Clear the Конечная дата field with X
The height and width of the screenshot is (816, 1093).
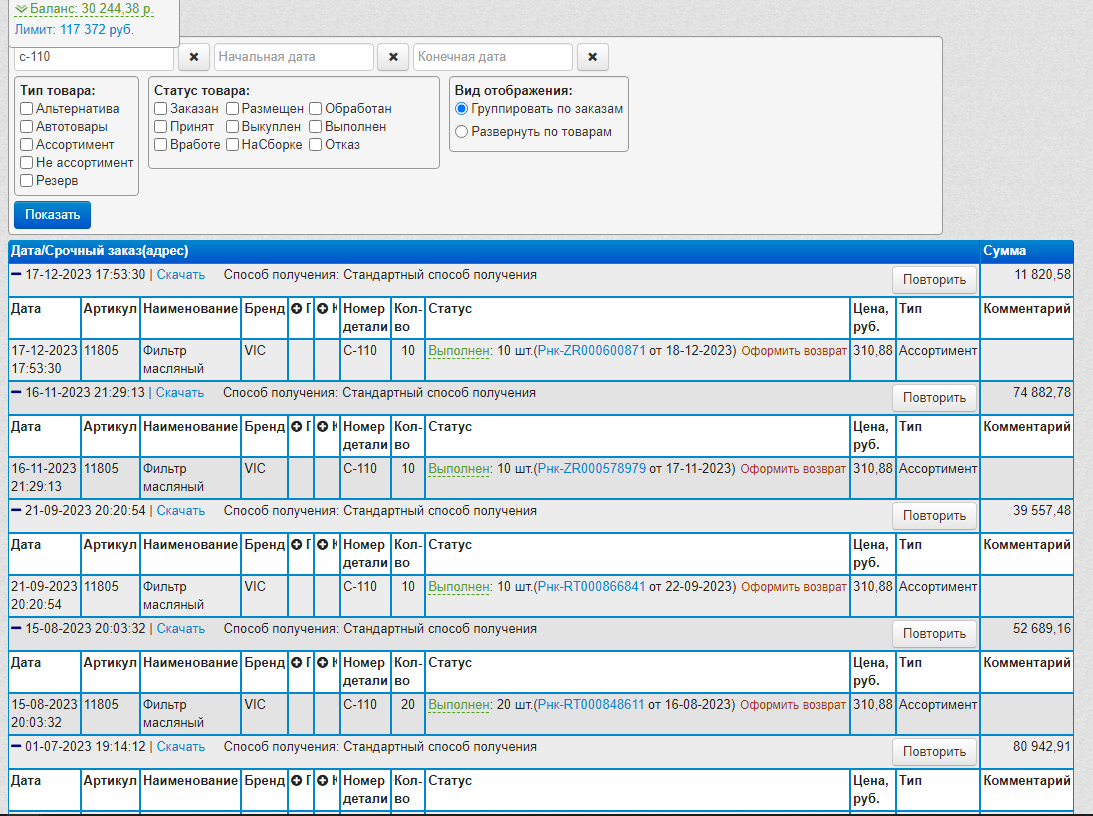[593, 57]
